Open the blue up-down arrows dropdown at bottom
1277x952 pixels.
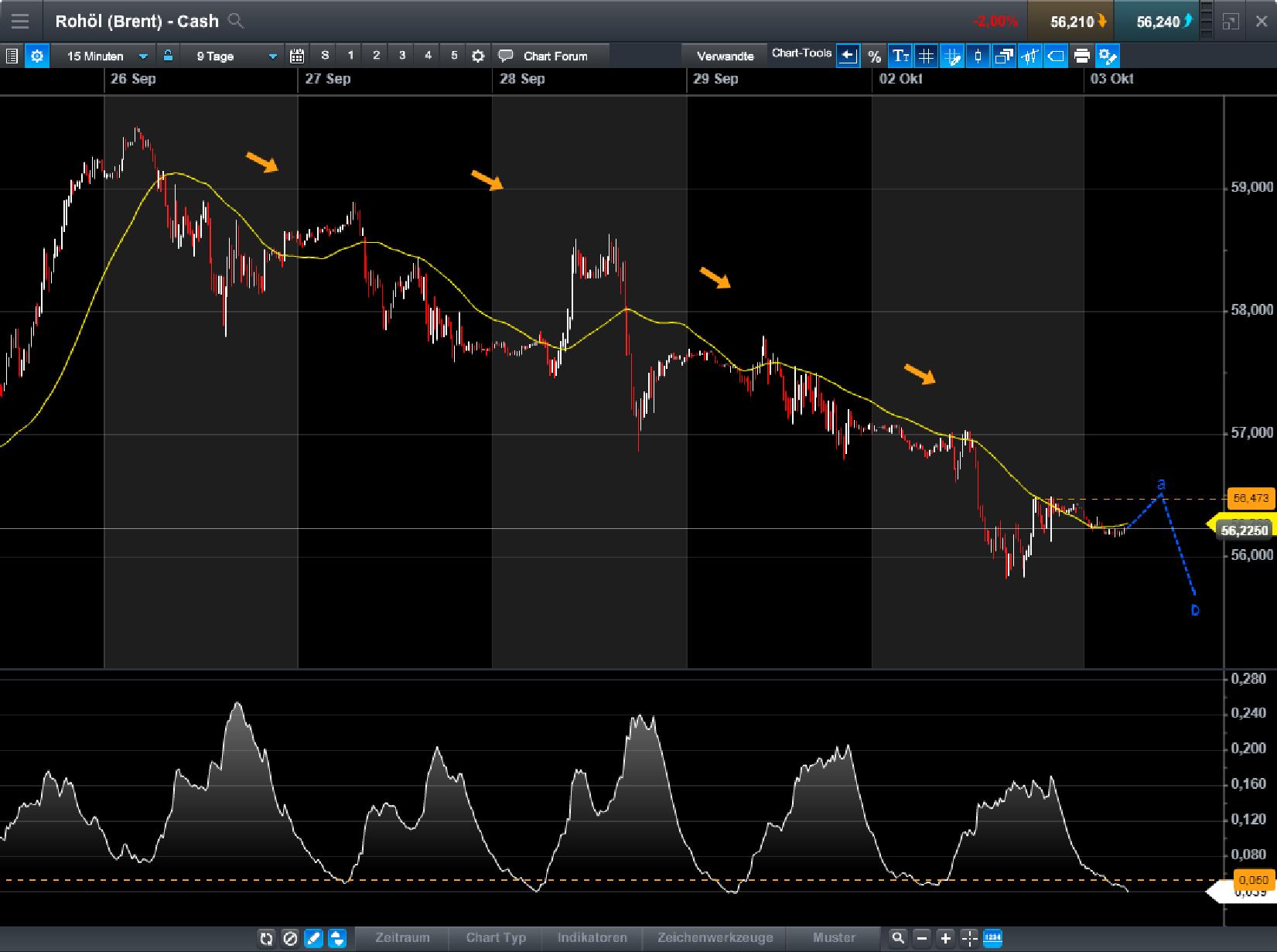click(x=337, y=938)
